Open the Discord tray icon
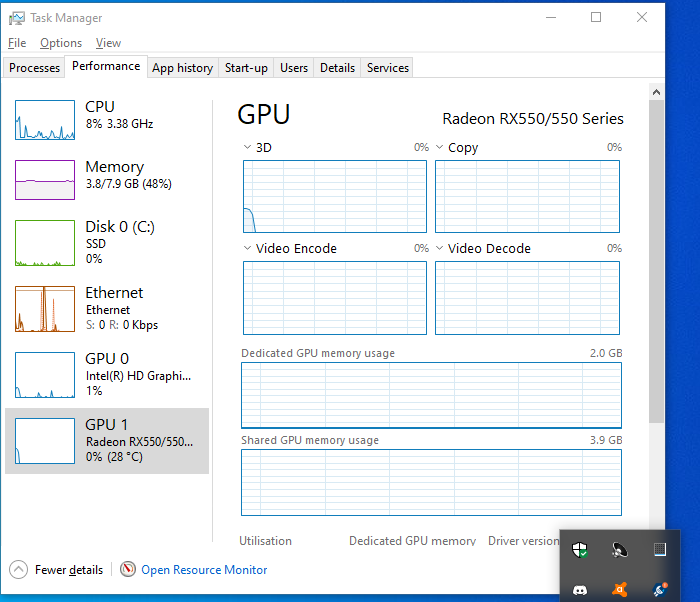 tap(580, 590)
